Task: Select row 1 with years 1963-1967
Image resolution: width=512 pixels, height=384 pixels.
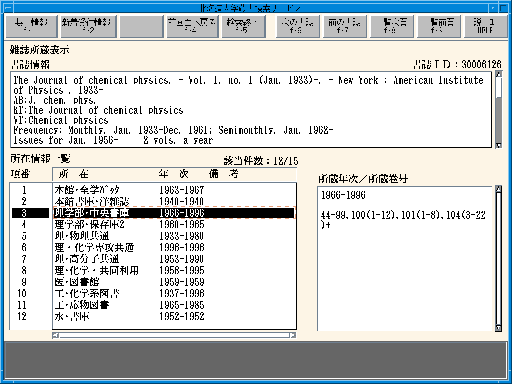Action: point(174,190)
